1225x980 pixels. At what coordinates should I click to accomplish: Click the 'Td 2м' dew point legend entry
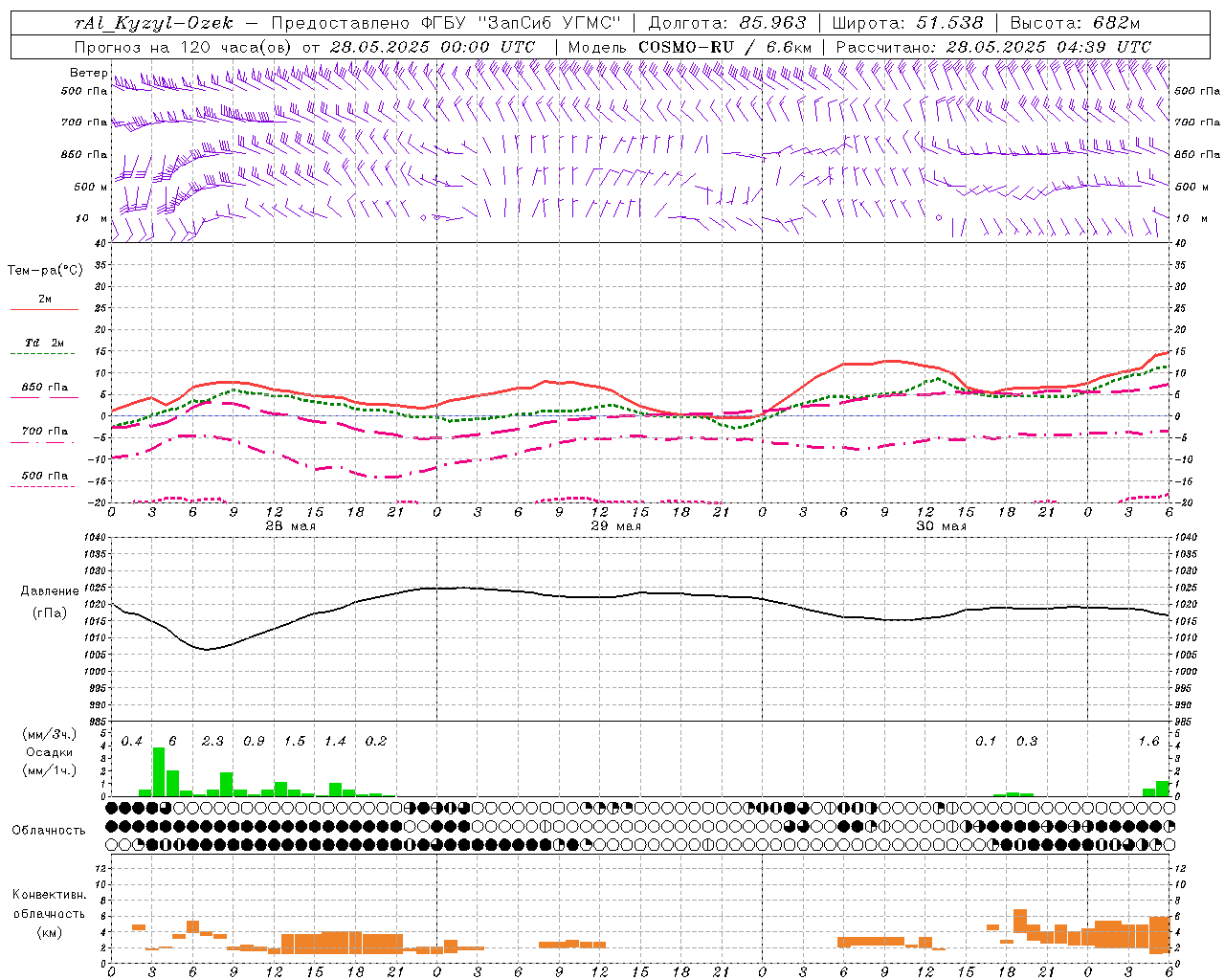(44, 343)
